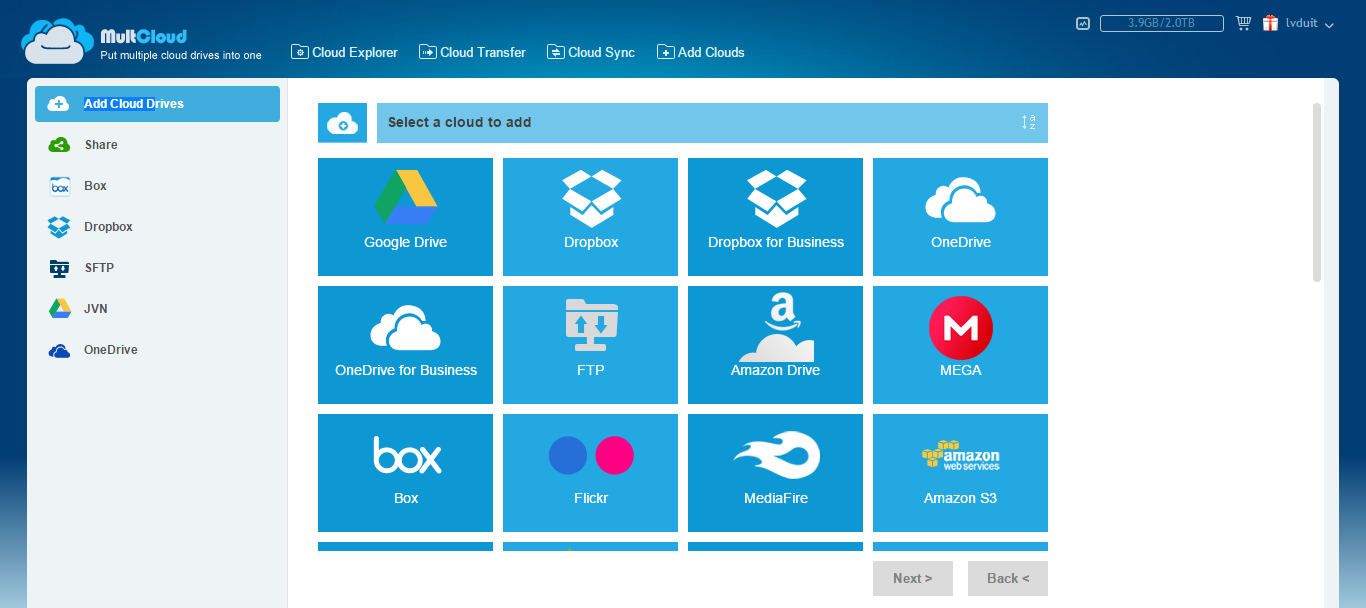Select the Google Drive cloud tile

(x=405, y=217)
